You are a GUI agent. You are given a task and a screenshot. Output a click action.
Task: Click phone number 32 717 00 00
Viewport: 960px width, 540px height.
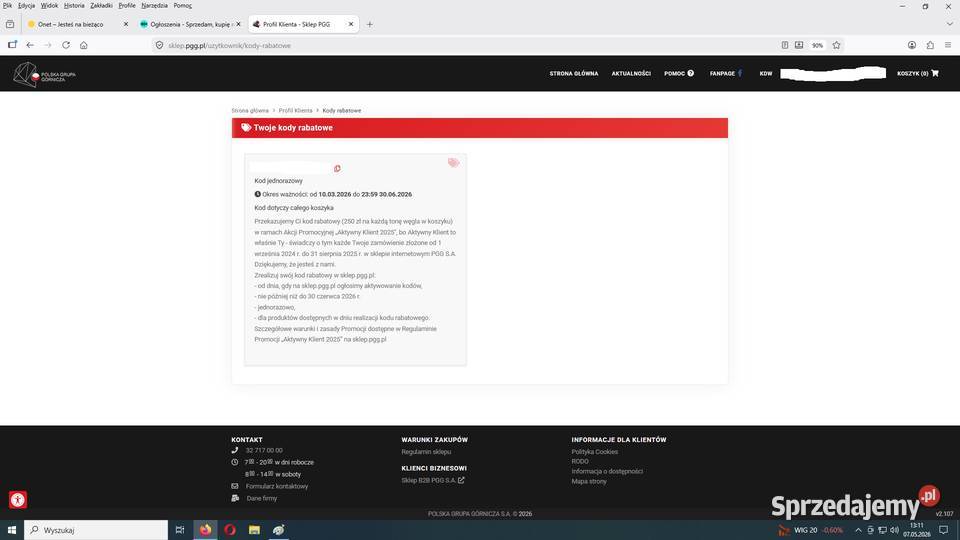click(264, 450)
